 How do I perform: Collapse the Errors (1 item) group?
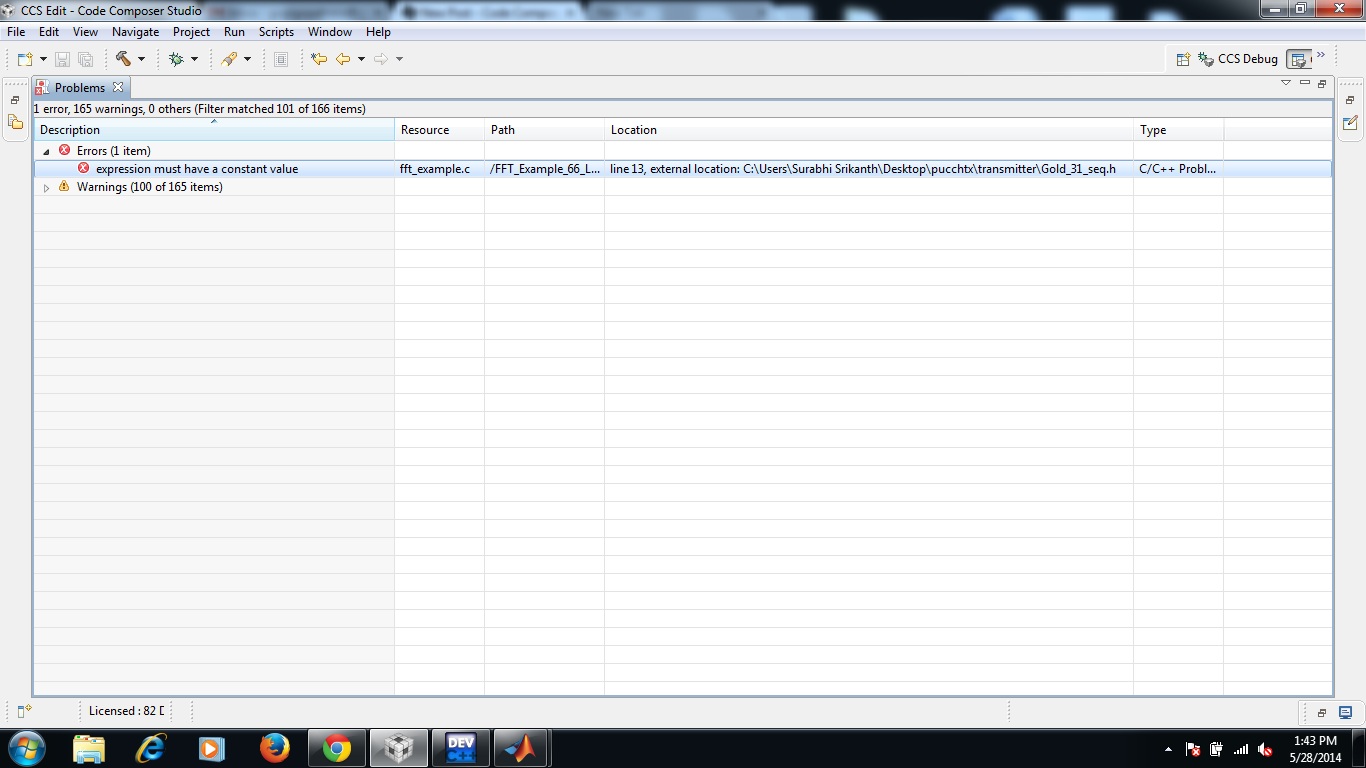click(46, 151)
